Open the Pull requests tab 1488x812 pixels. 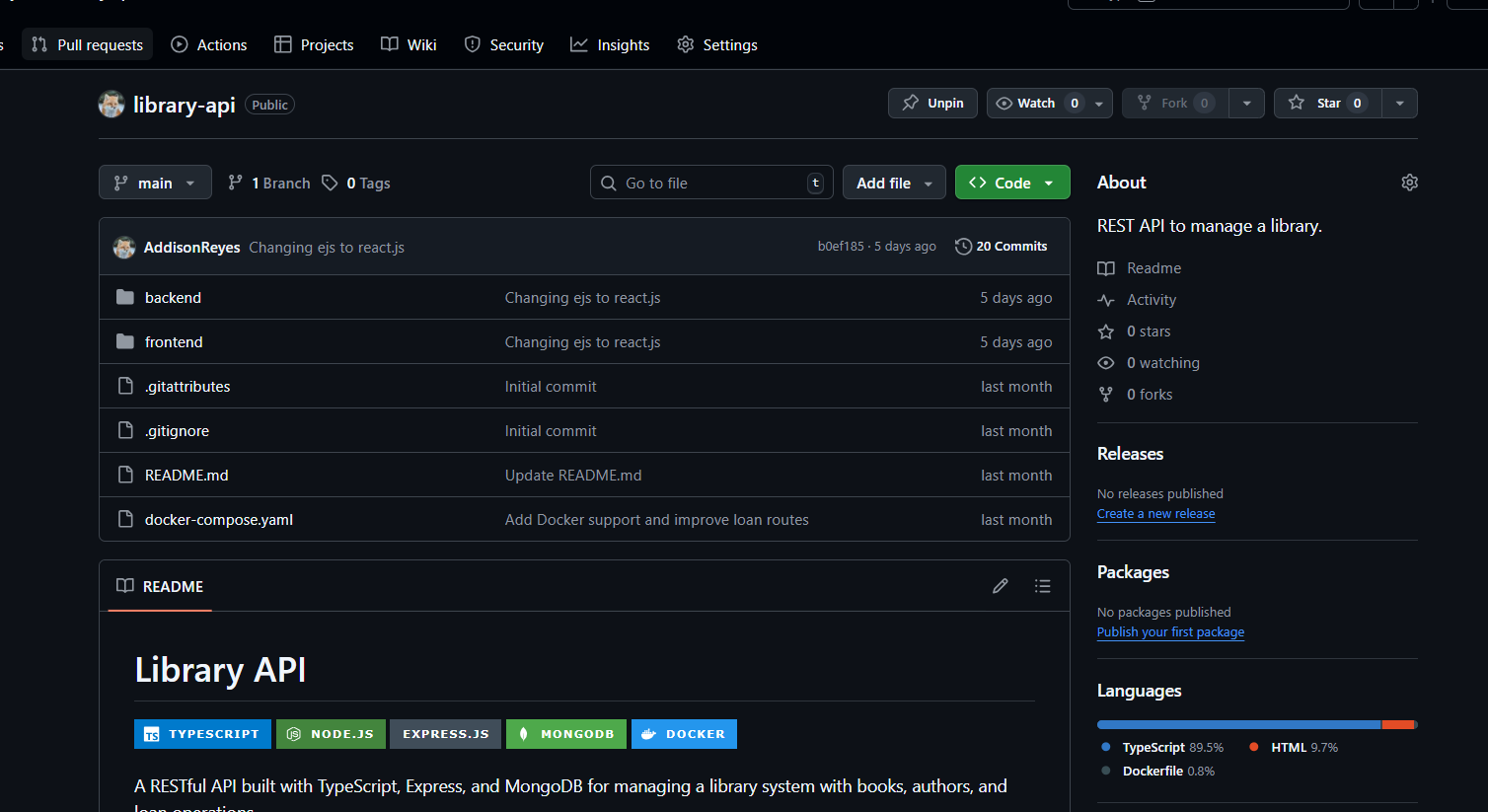click(87, 43)
